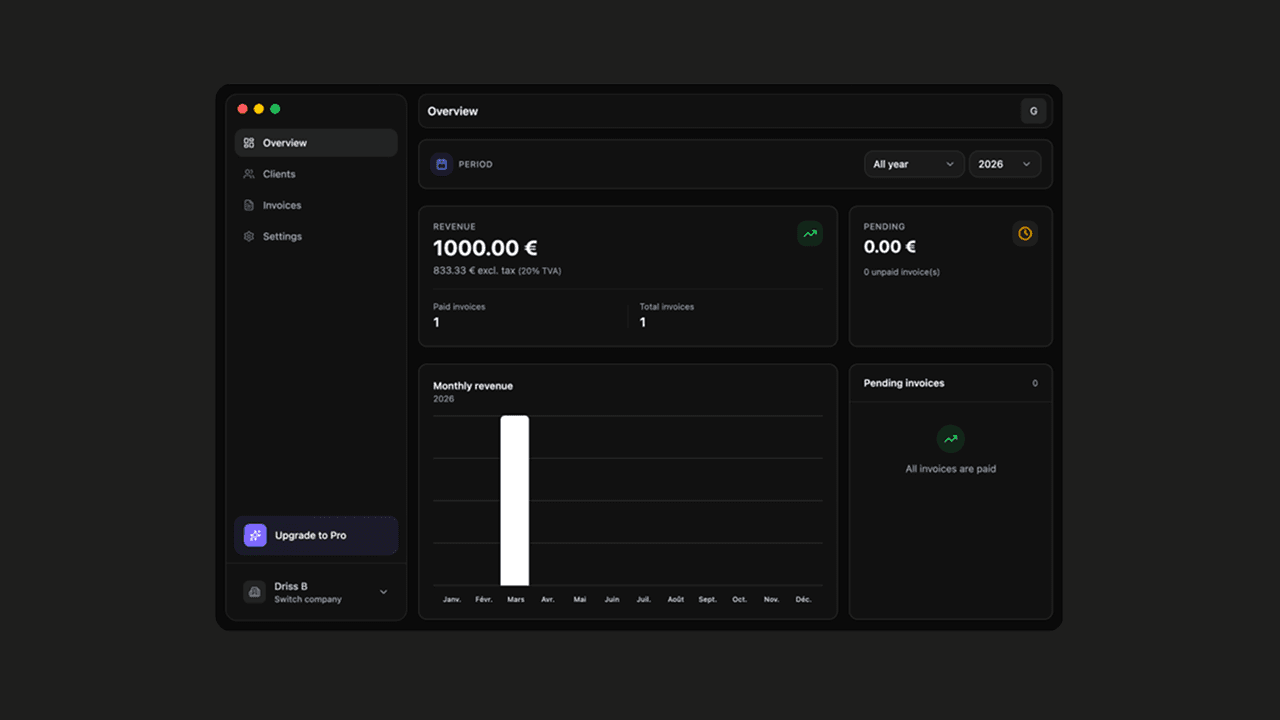Open the 2026 year dropdown

[1004, 164]
